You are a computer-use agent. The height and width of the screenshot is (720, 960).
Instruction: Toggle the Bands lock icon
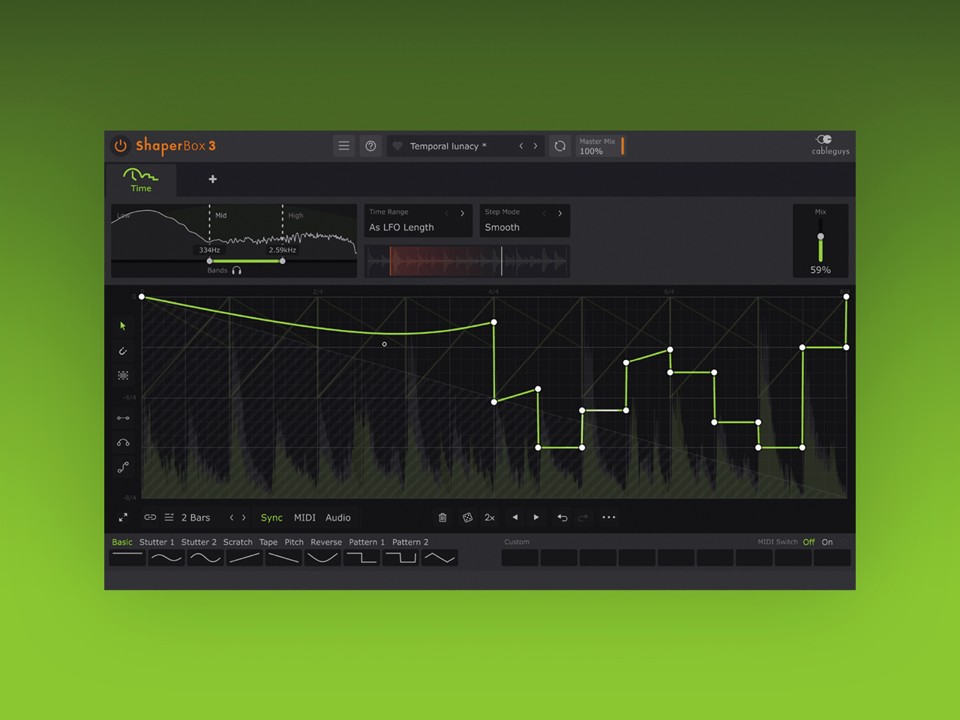point(237,270)
